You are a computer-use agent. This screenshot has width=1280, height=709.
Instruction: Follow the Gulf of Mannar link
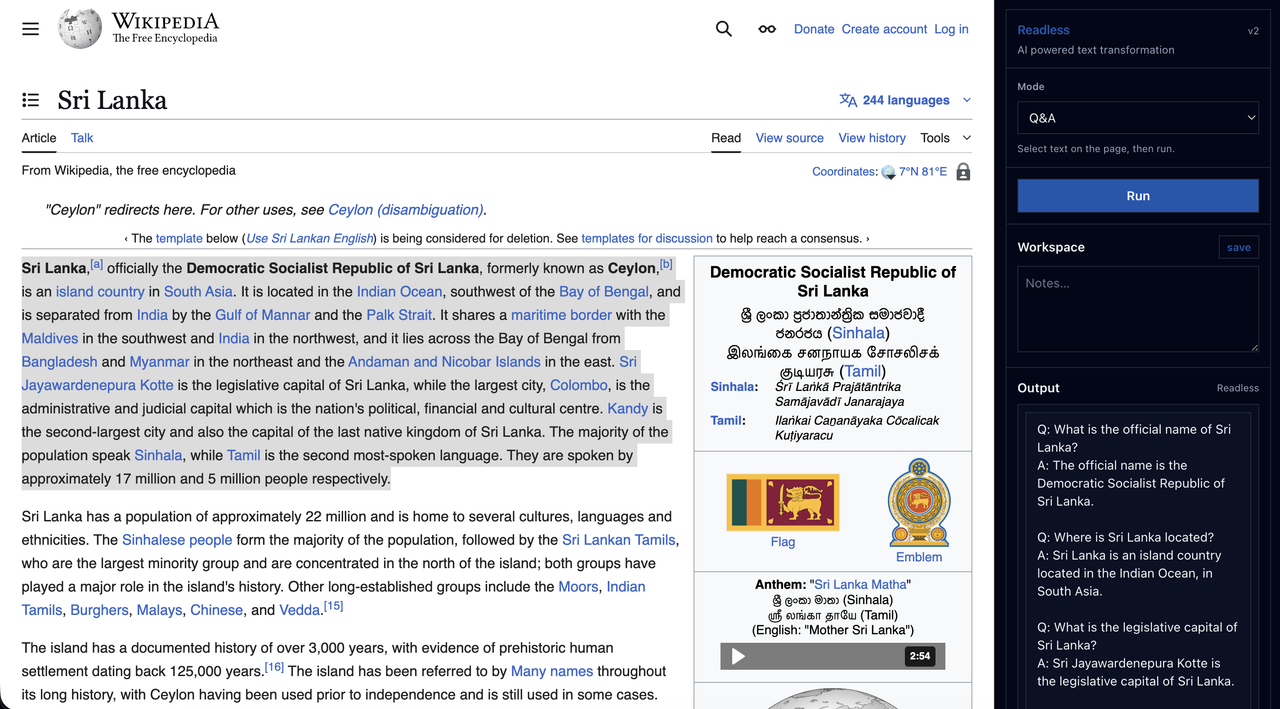pyautogui.click(x=263, y=315)
